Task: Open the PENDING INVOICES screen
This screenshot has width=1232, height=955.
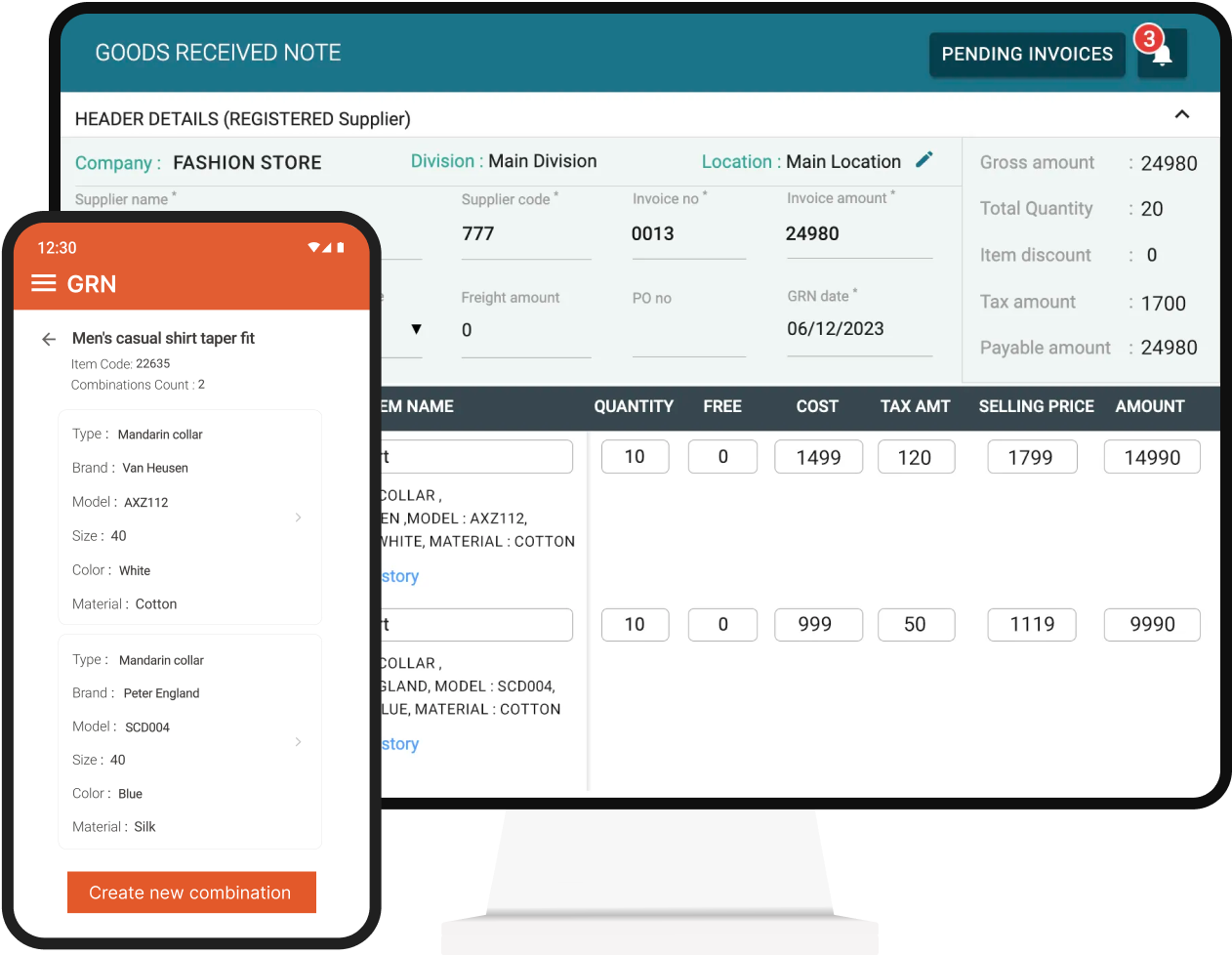Action: 1027,55
